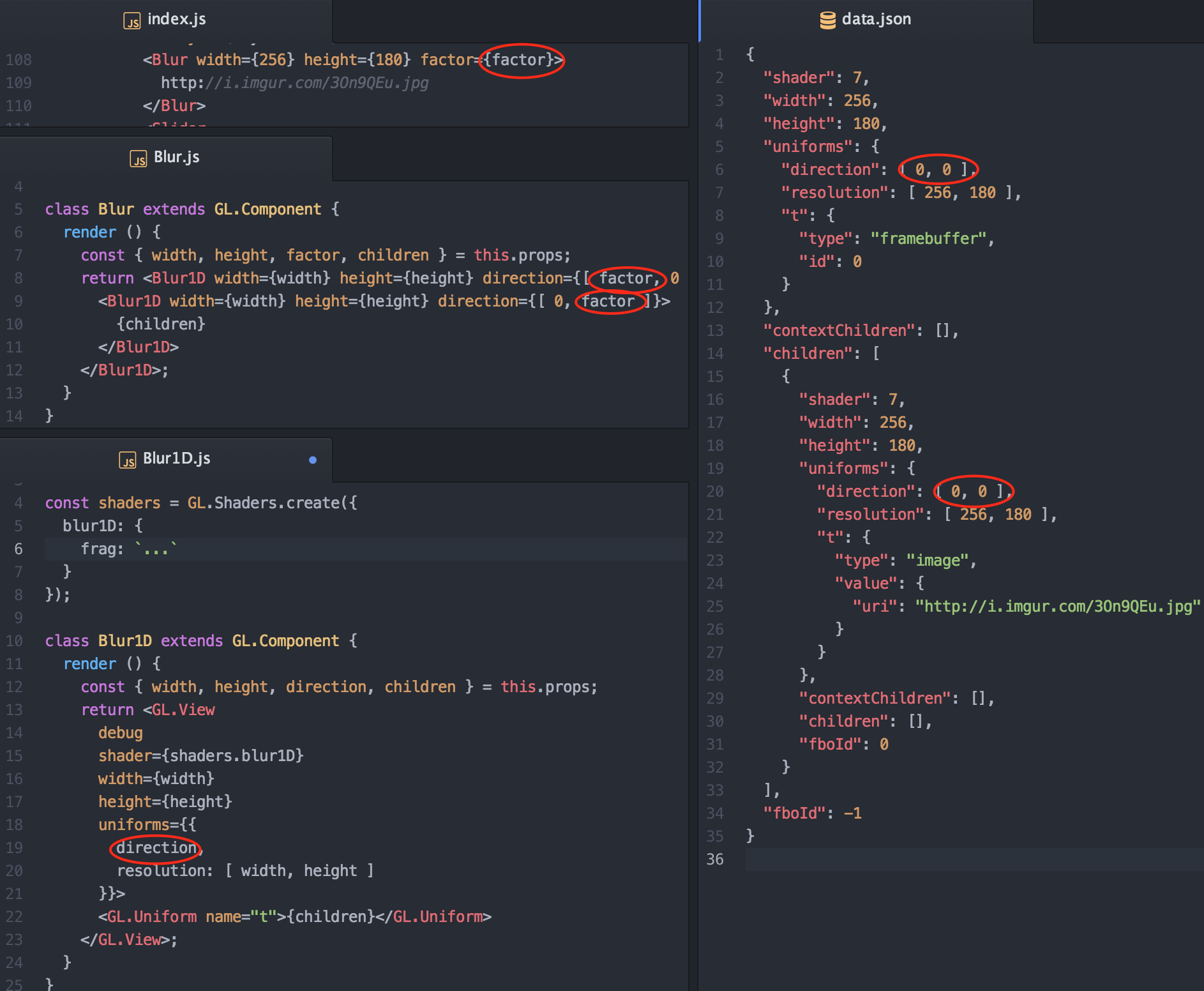Click "type": "framebuffer" in data.json
This screenshot has height=991, width=1204.
tap(897, 239)
